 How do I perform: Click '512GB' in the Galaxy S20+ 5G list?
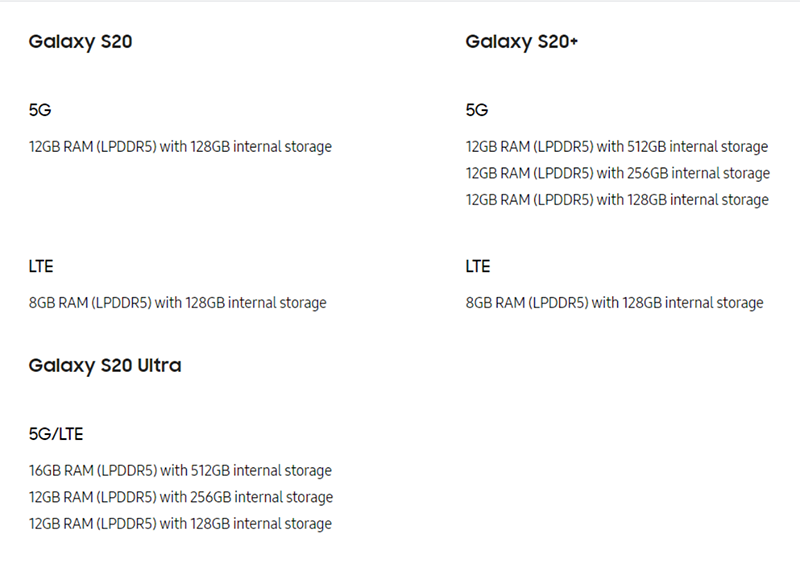click(x=646, y=147)
